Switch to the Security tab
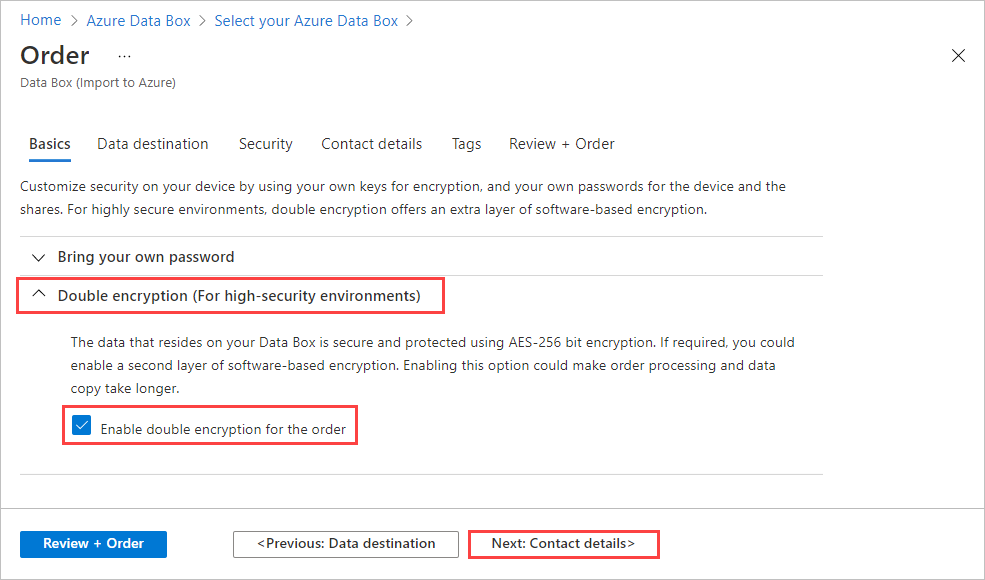Image resolution: width=985 pixels, height=580 pixels. tap(265, 143)
